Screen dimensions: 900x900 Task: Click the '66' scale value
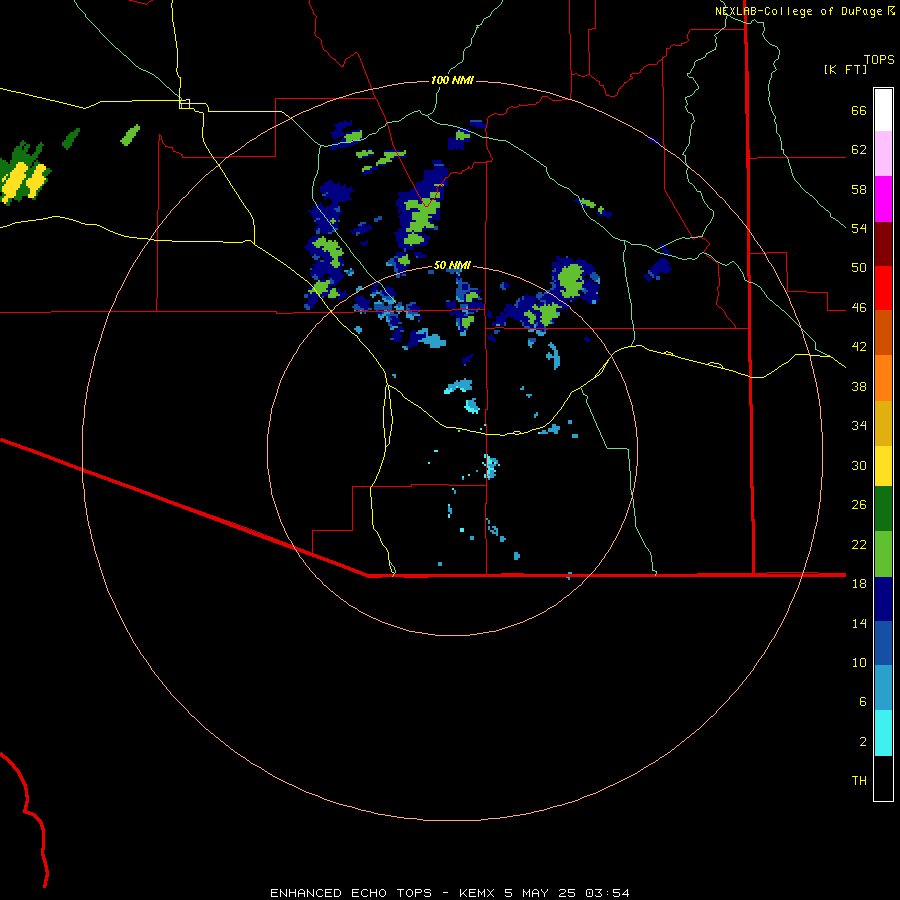pos(859,110)
